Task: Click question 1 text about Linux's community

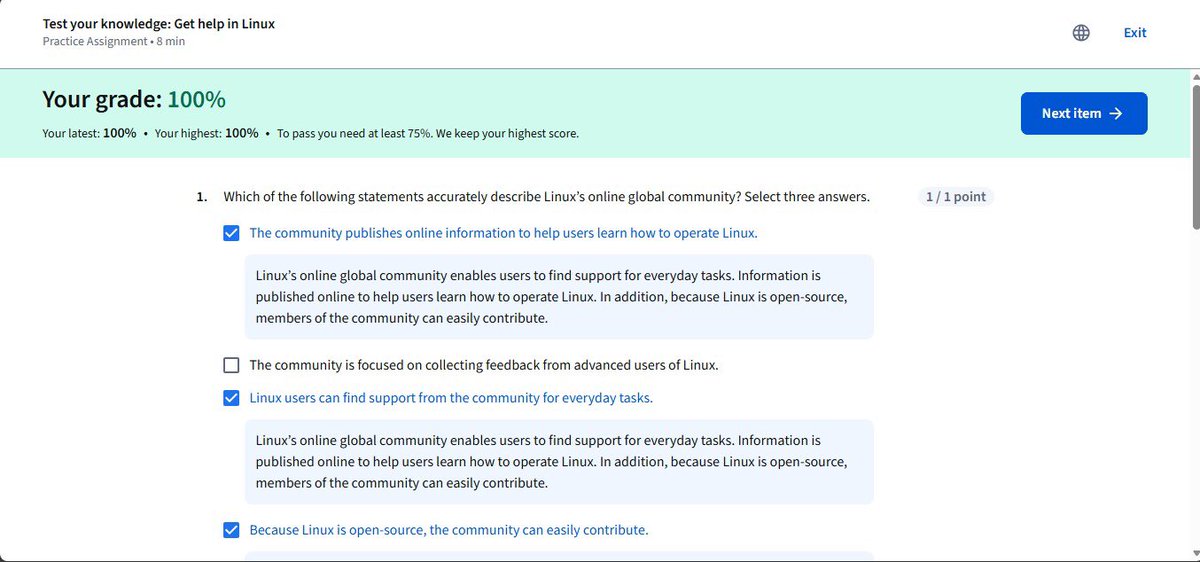Action: [546, 197]
